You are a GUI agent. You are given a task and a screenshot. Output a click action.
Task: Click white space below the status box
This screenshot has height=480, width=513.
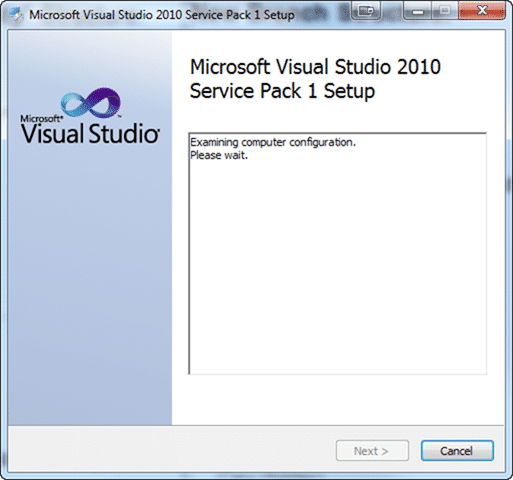coord(337,400)
